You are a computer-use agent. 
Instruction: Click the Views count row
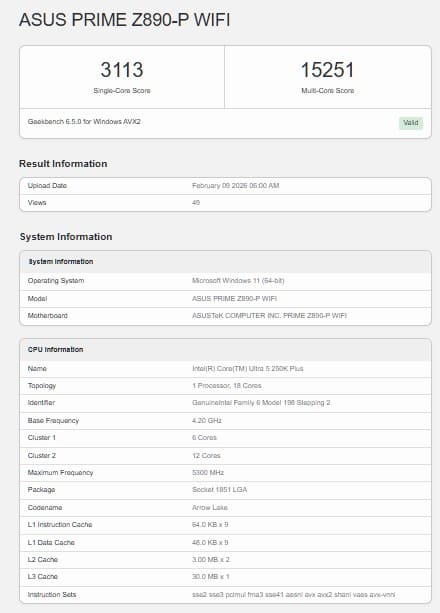(225, 203)
